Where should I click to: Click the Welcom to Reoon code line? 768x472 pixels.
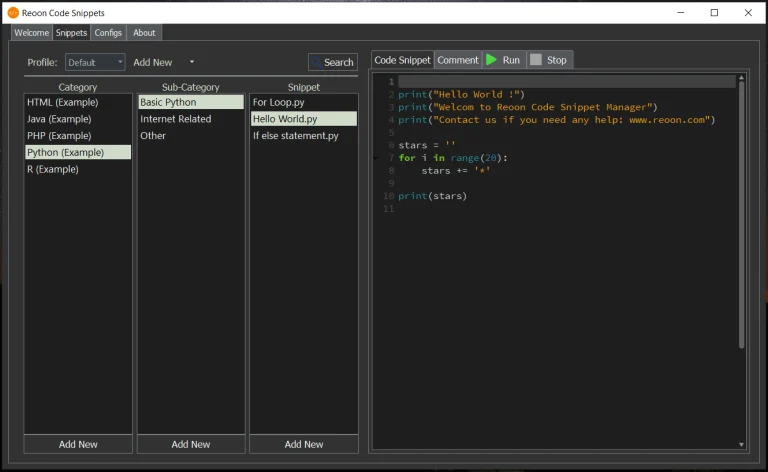pos(528,107)
